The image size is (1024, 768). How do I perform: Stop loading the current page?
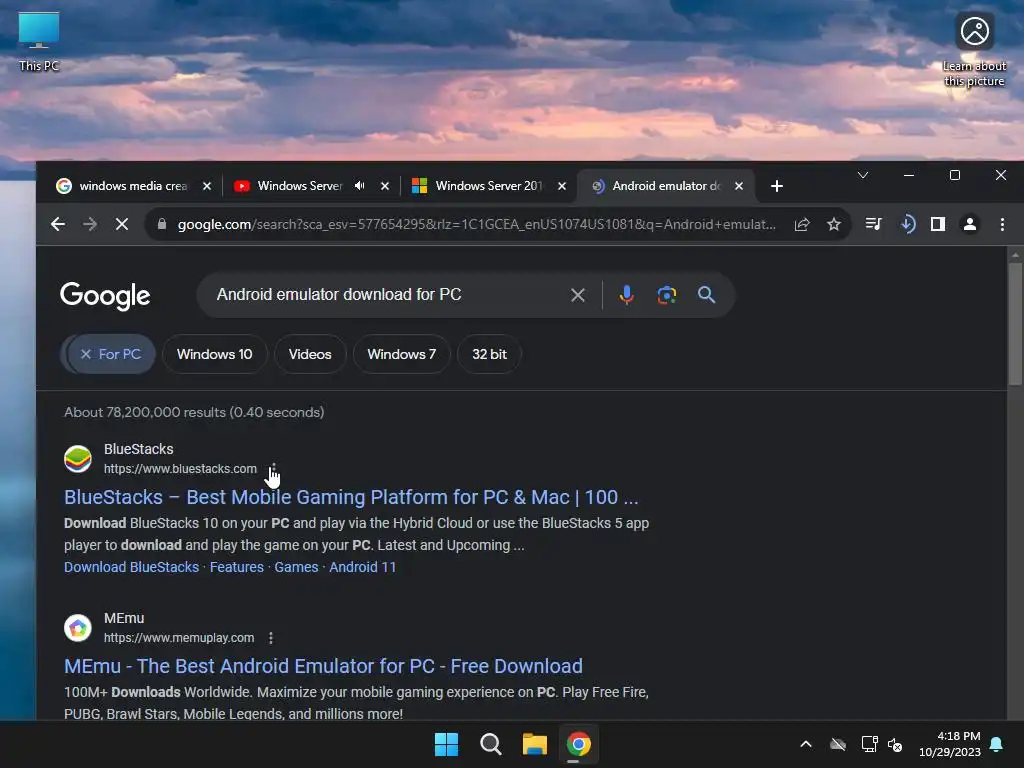(x=121, y=224)
